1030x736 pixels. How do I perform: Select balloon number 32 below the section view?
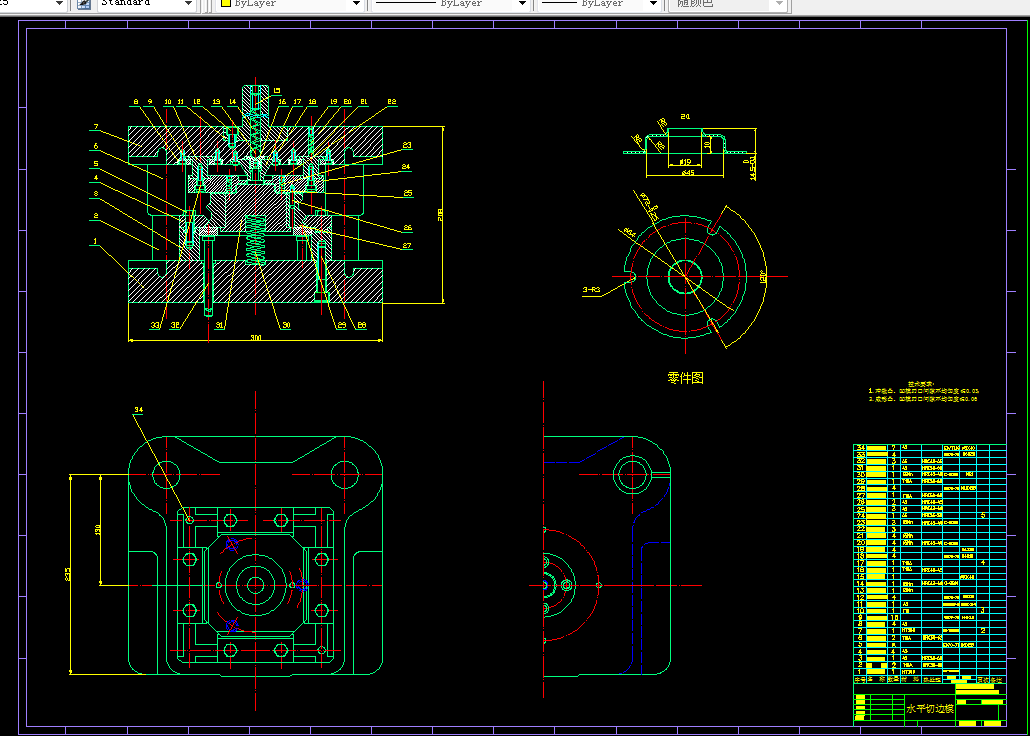175,325
